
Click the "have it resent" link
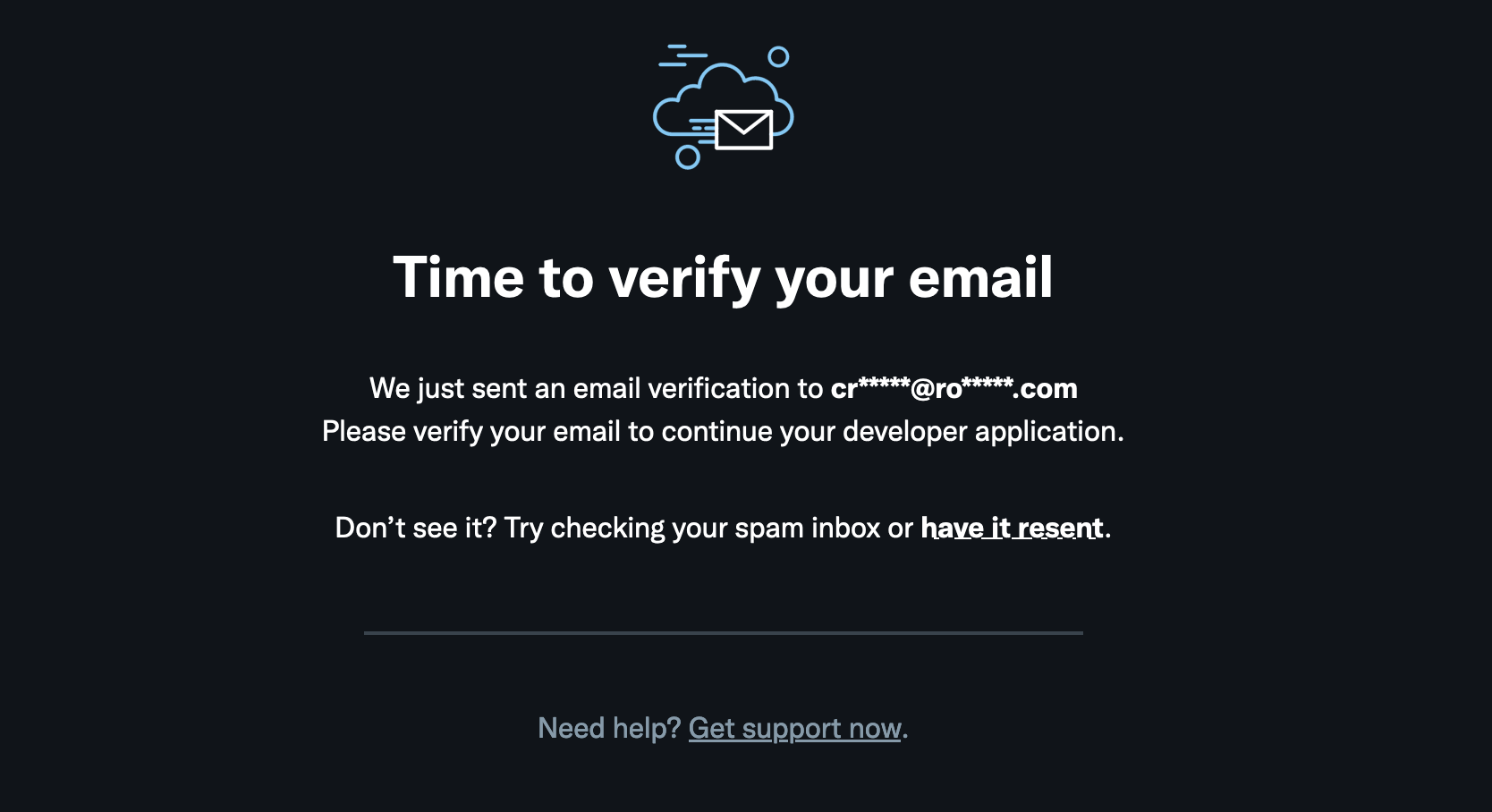point(1012,528)
